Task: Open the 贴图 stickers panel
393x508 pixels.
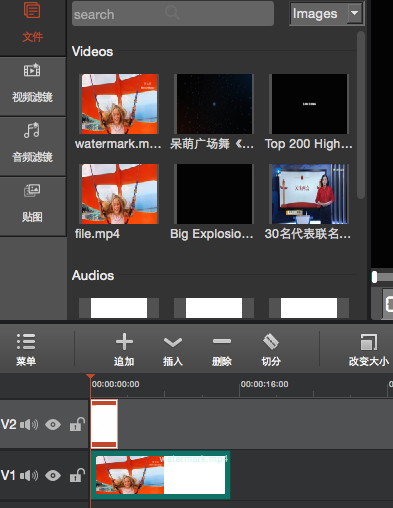Action: coord(32,206)
